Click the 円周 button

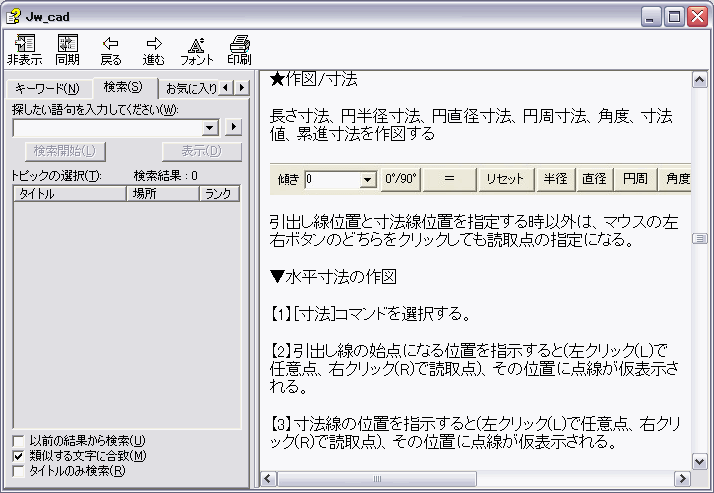pos(635,179)
